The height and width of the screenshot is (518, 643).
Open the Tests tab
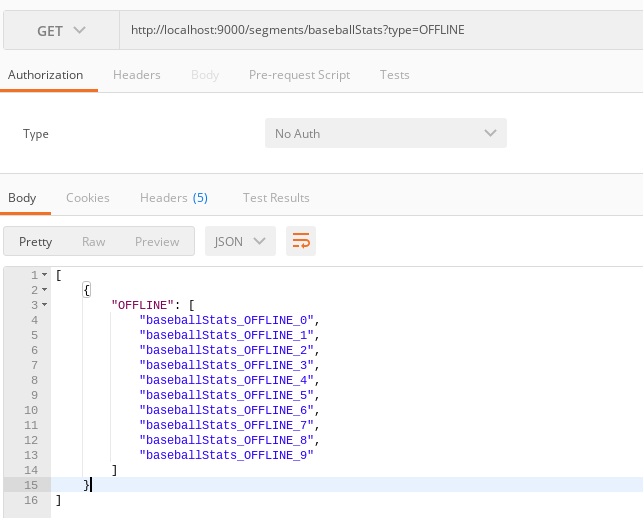coord(394,75)
